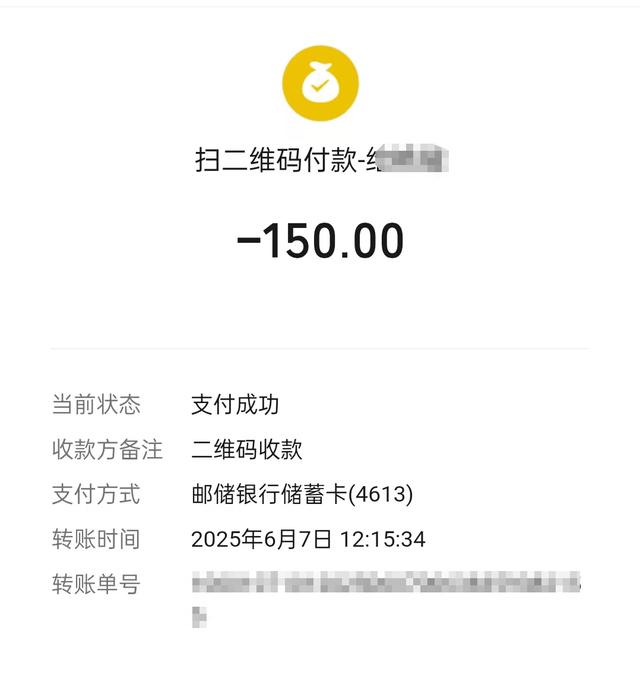The image size is (640, 688).
Task: Click the second line of the transfer number
Action: 199,616
